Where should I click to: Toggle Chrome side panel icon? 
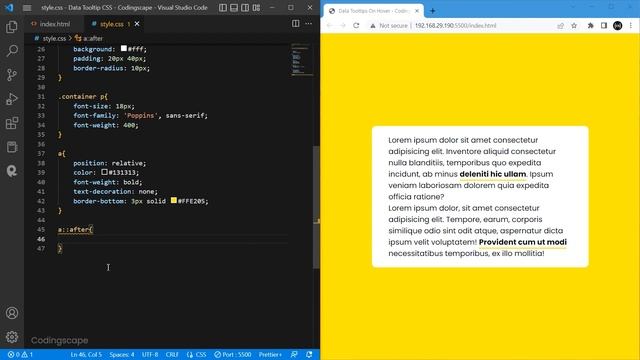604,26
